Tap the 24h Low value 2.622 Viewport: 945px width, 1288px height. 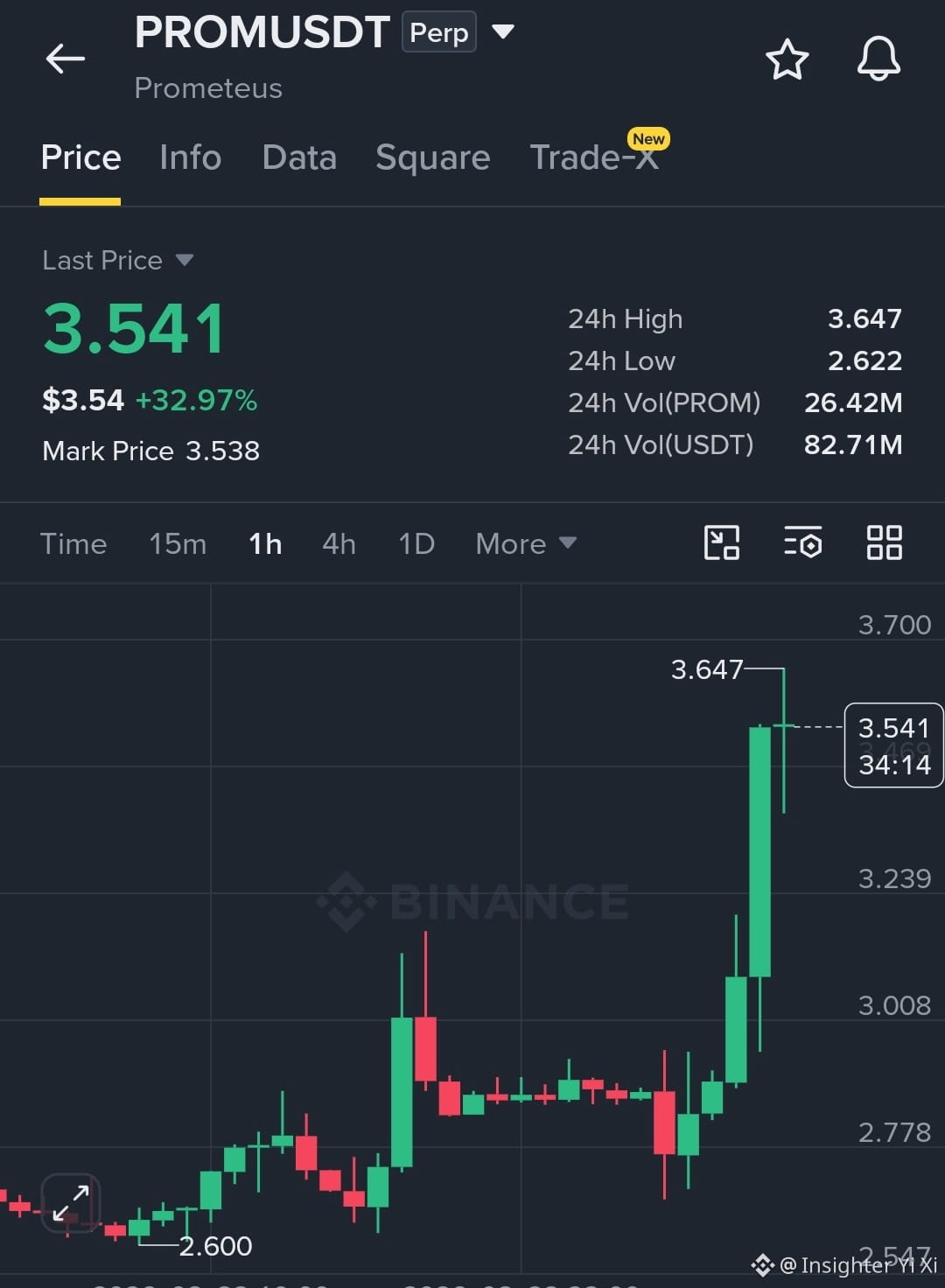(x=864, y=360)
